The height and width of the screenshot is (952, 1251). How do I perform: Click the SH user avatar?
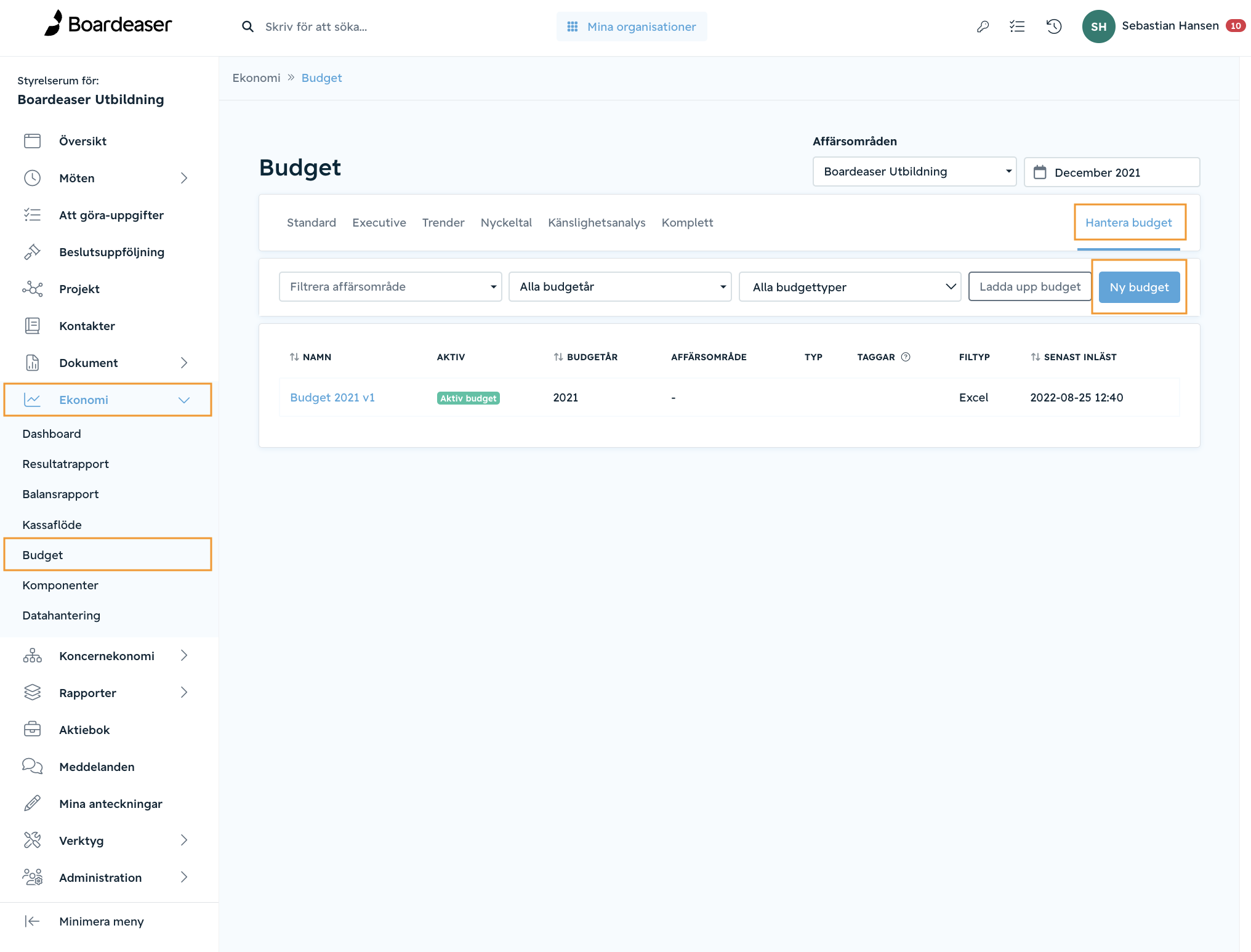coord(1098,26)
